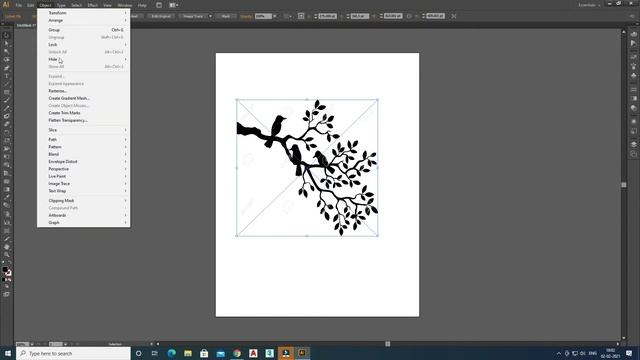Click the horizontal scrollbar thumb
The width and height of the screenshot is (640, 360).
[x=388, y=344]
